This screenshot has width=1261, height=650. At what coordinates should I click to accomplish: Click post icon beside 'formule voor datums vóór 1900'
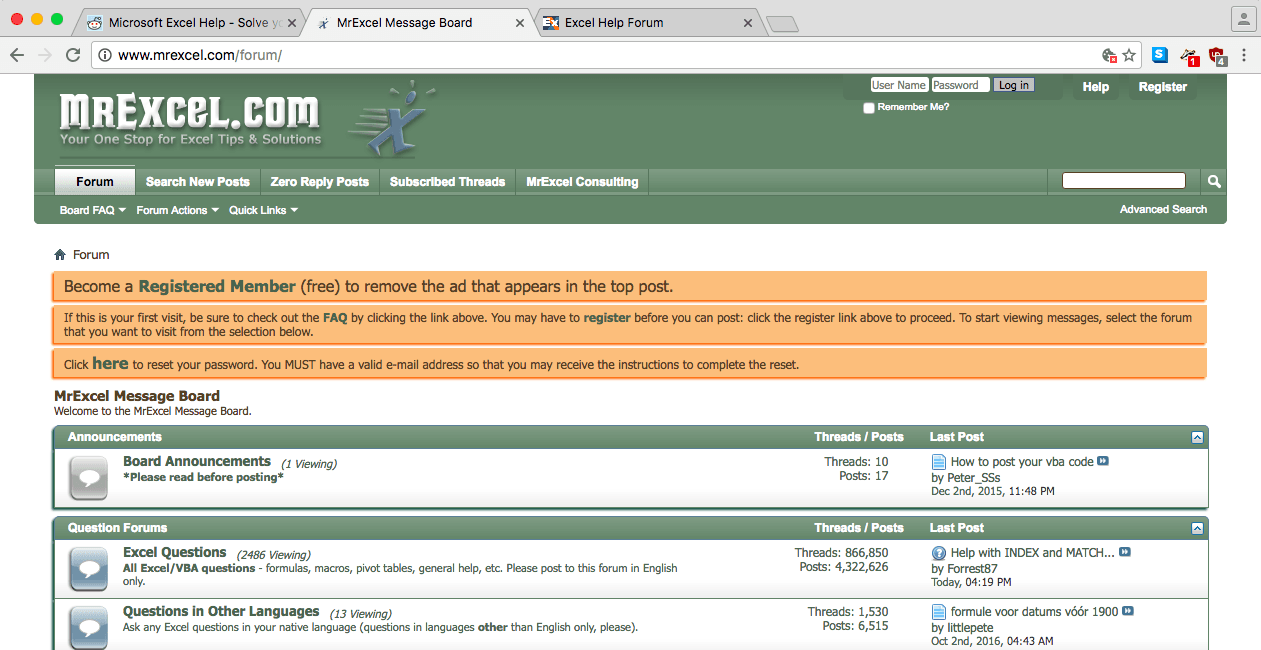(x=939, y=612)
